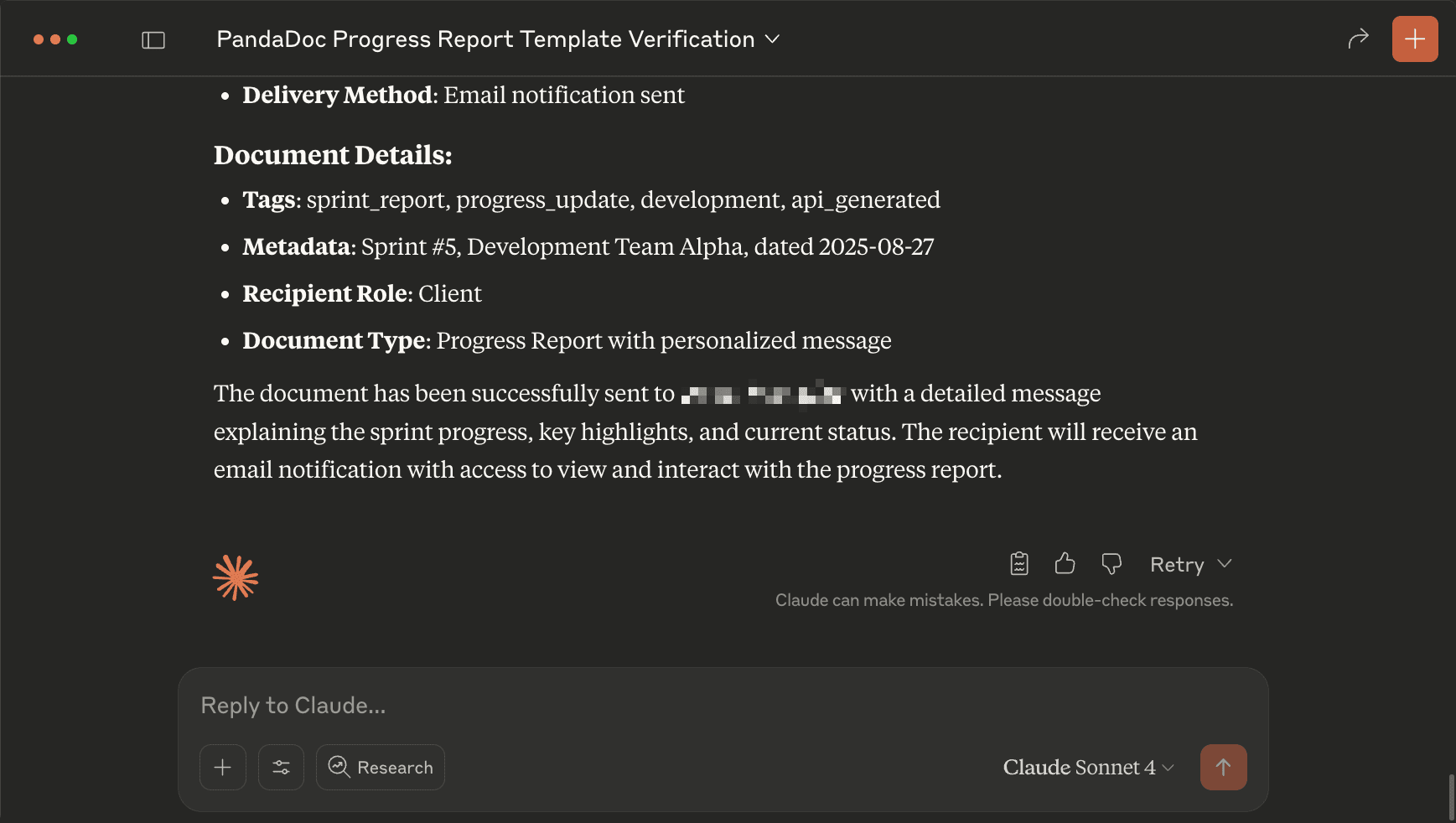
Task: Select the green traffic light to zoom window
Action: 74,39
